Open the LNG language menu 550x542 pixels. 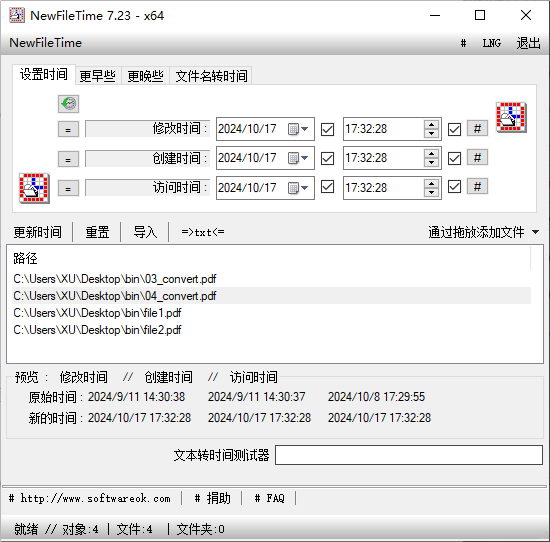click(492, 43)
